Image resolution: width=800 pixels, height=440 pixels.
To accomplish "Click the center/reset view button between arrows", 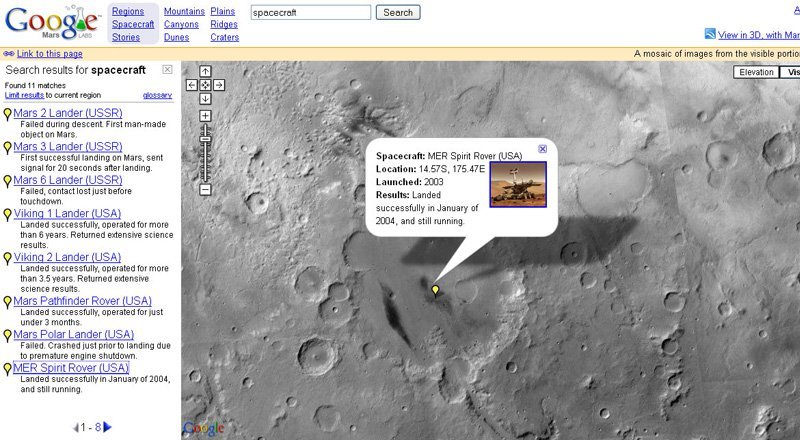I will click(205, 85).
